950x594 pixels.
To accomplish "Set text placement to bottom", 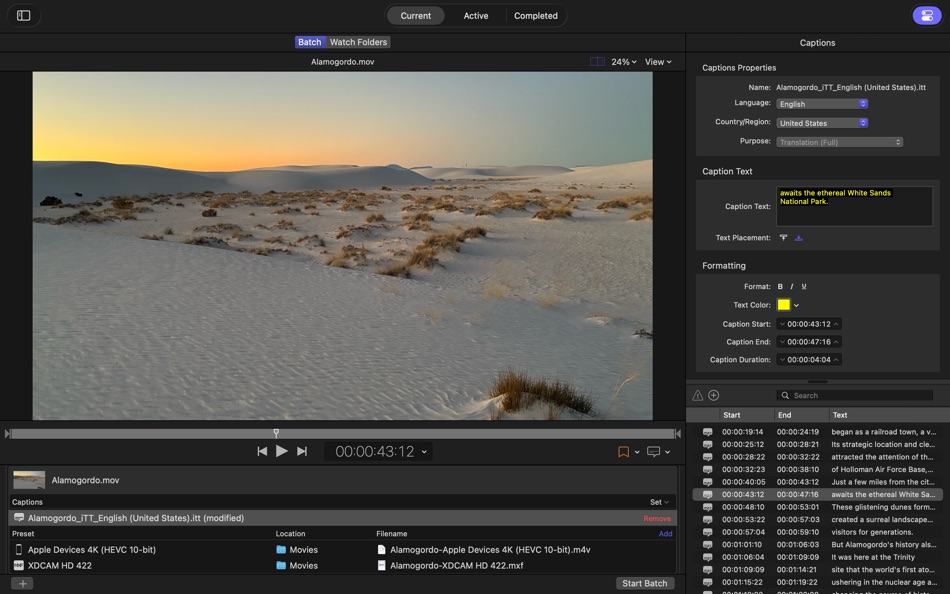I will 799,238.
